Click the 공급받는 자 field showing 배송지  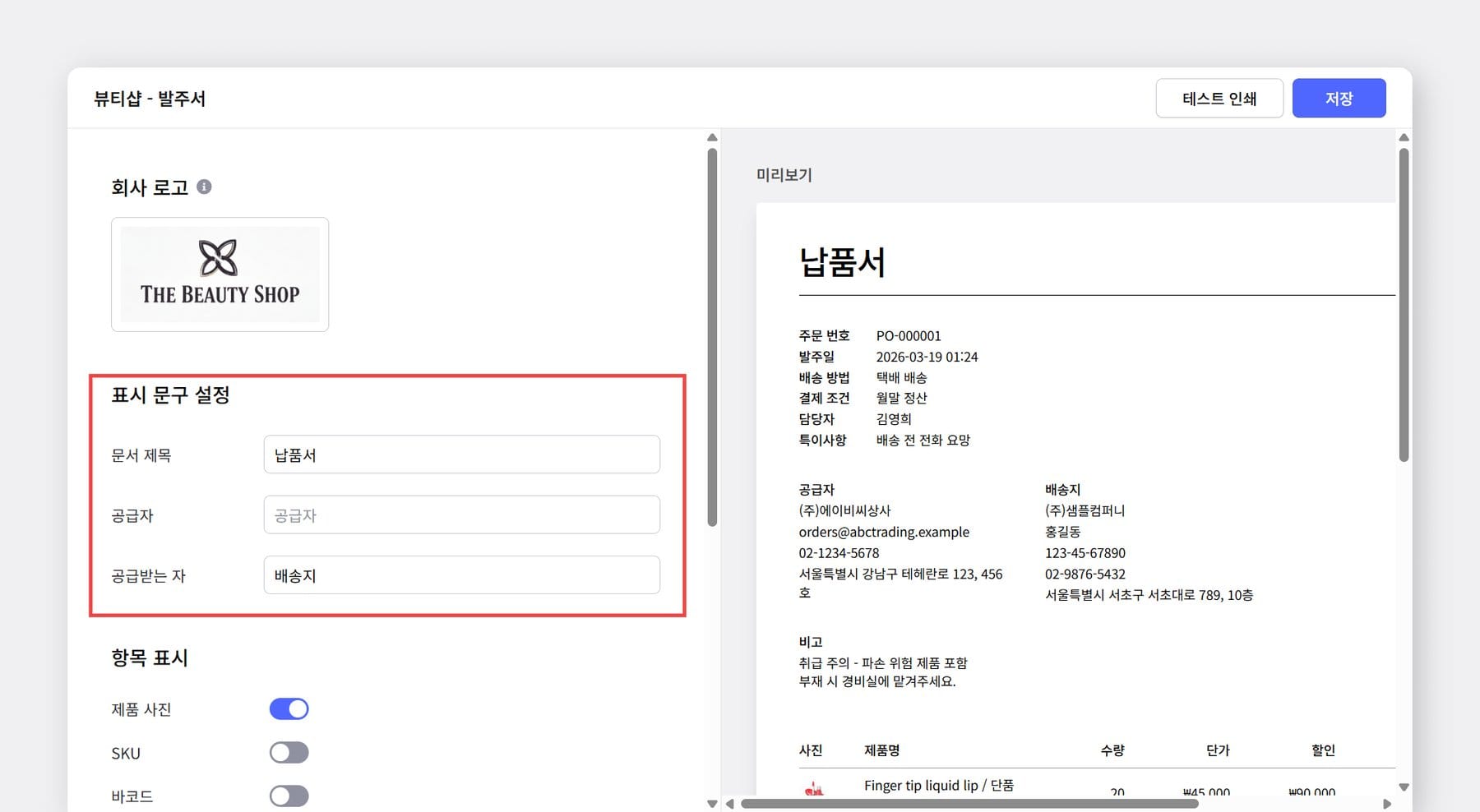461,574
